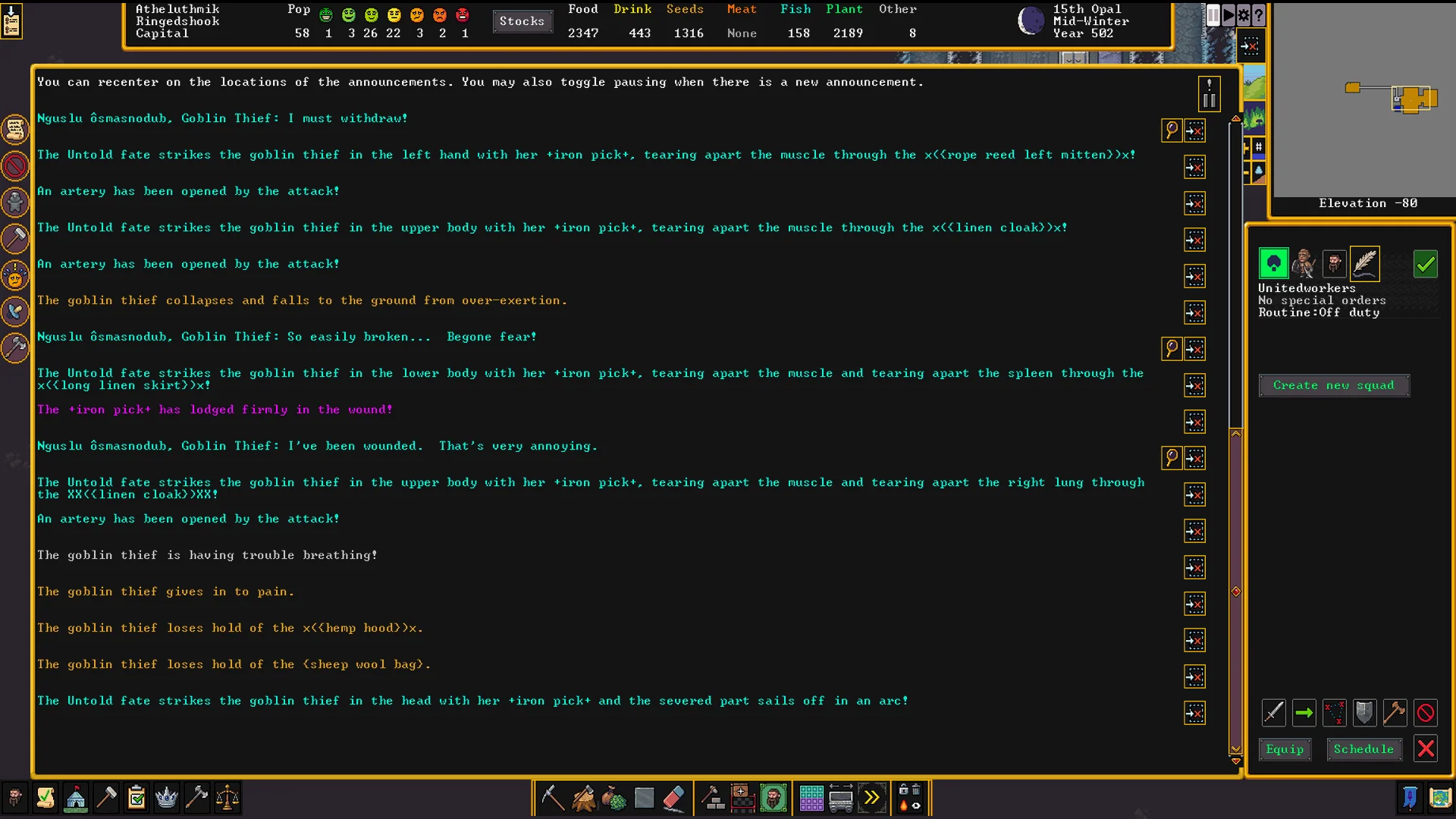Open the hauling minecart icon
The height and width of the screenshot is (819, 1456).
coord(841,798)
